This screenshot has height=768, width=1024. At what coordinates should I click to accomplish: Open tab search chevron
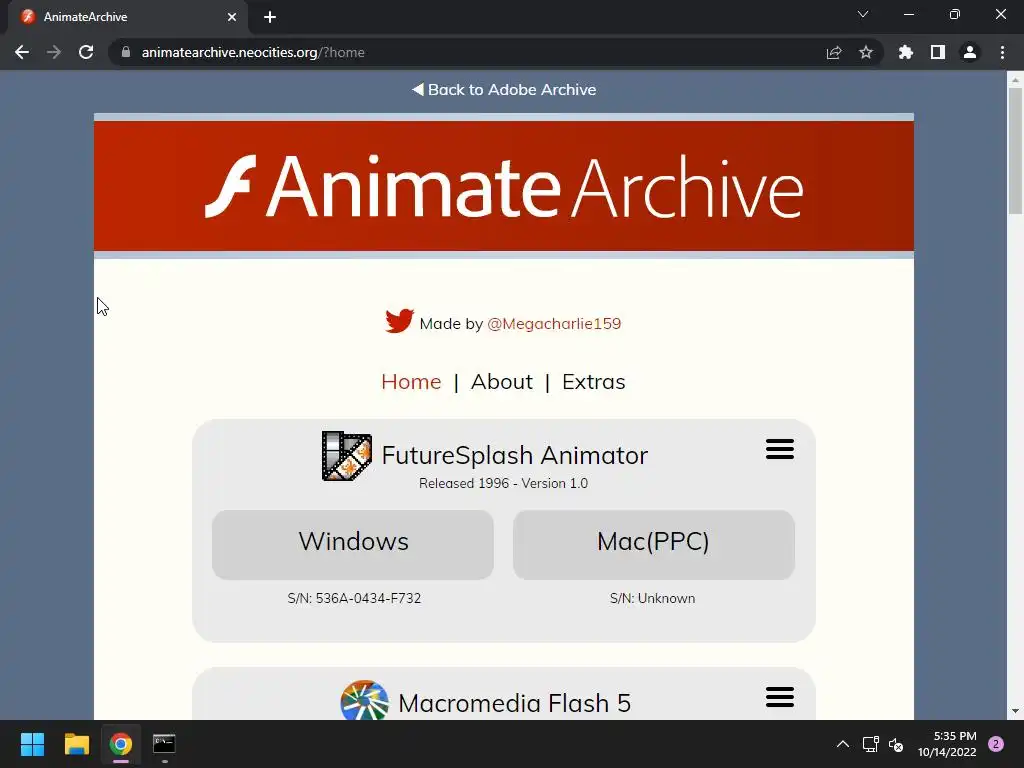tap(863, 14)
